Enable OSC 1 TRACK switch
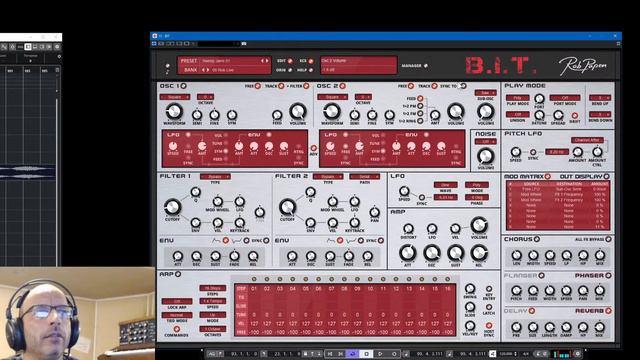Screen dimensions: 640x360 [281, 86]
